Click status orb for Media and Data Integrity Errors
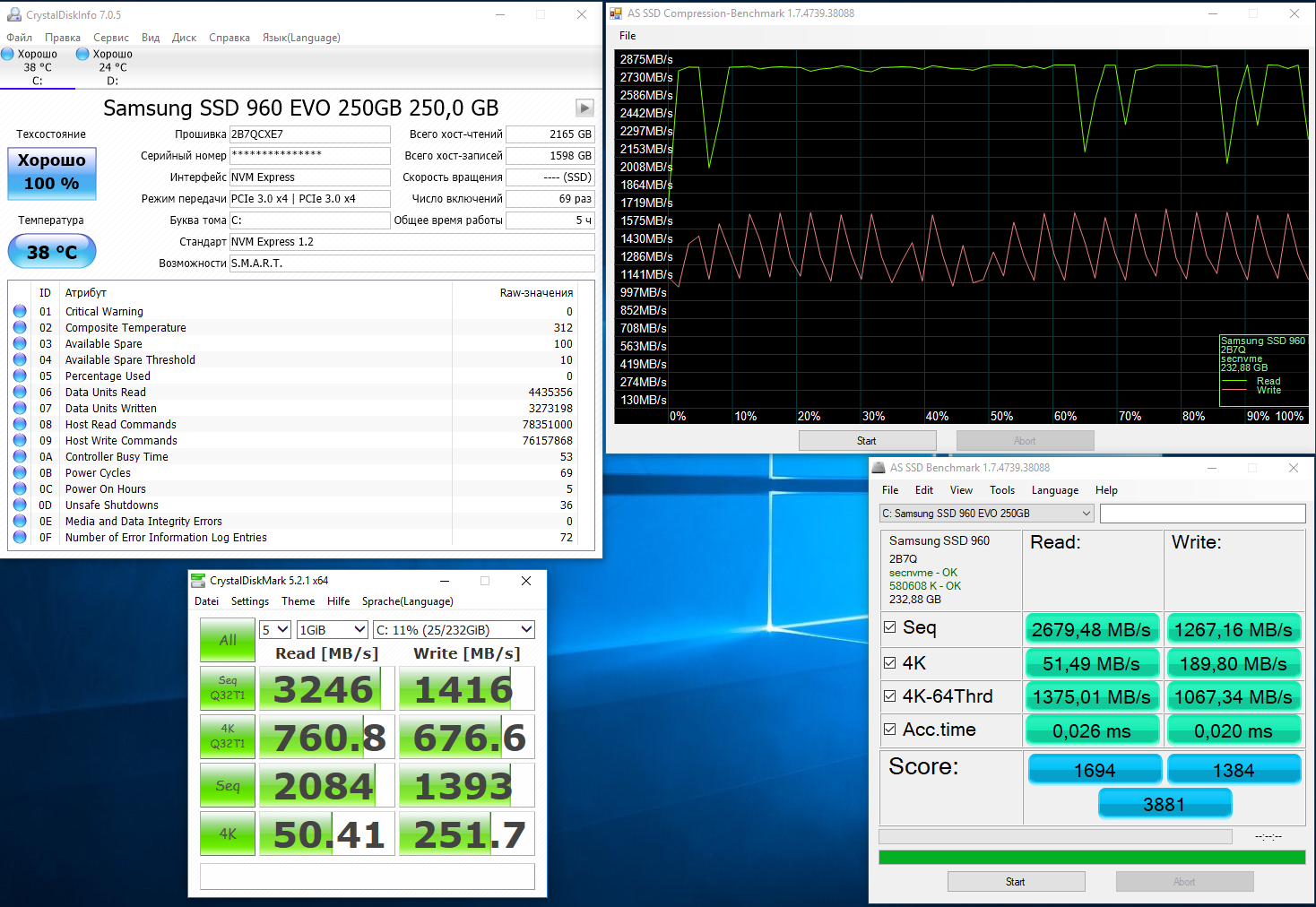Viewport: 1316px width, 907px height. (x=20, y=521)
